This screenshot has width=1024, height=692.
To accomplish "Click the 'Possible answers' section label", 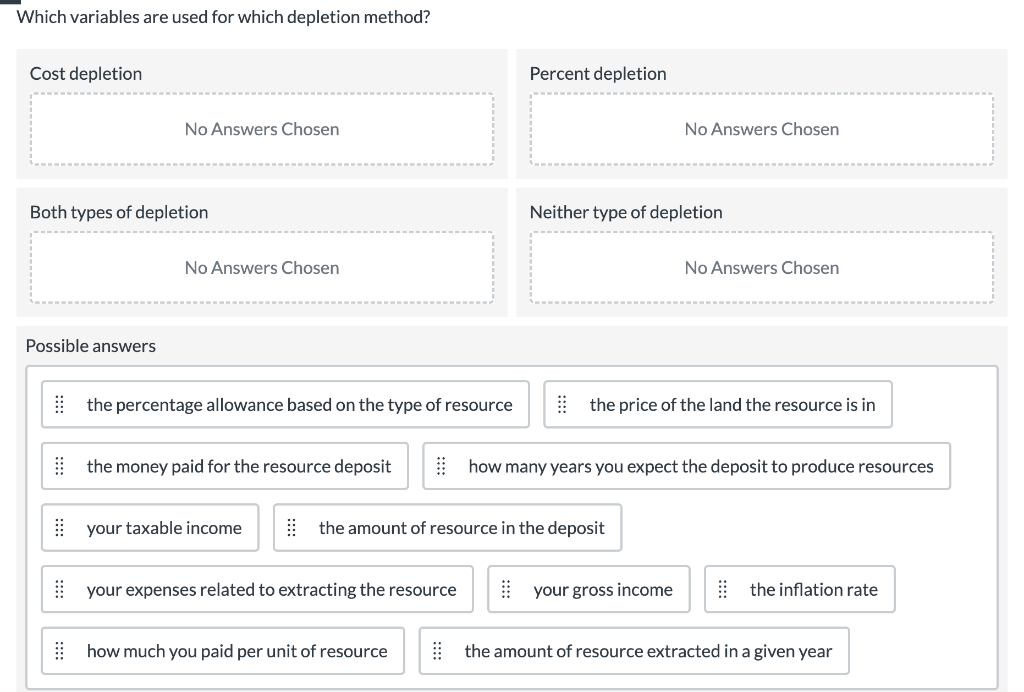I will click(x=90, y=345).
